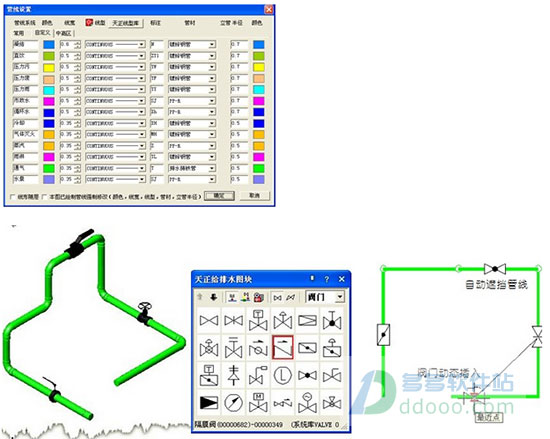Select the valve with tilde circle on top
Image resolution: width=550 pixels, height=439 pixels.
tap(307, 403)
